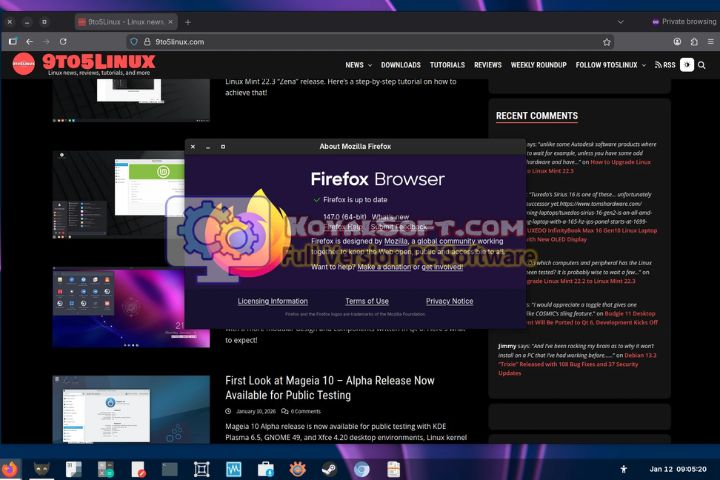Open the NEWS menu item
Viewport: 720px width, 480px height.
pos(354,65)
